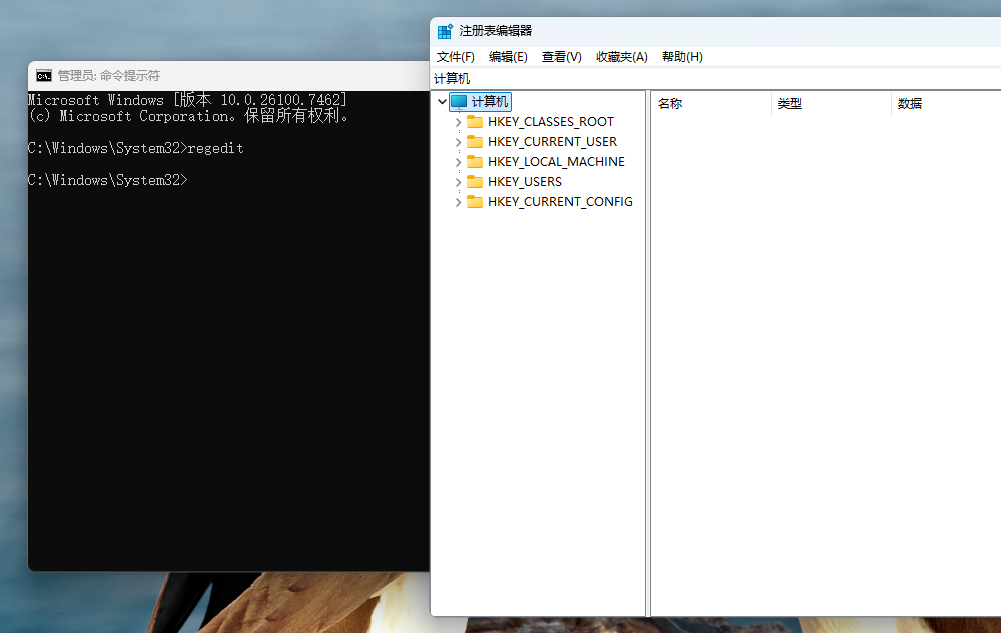
Task: Click the Command Prompt icon in title bar
Action: click(x=43, y=76)
